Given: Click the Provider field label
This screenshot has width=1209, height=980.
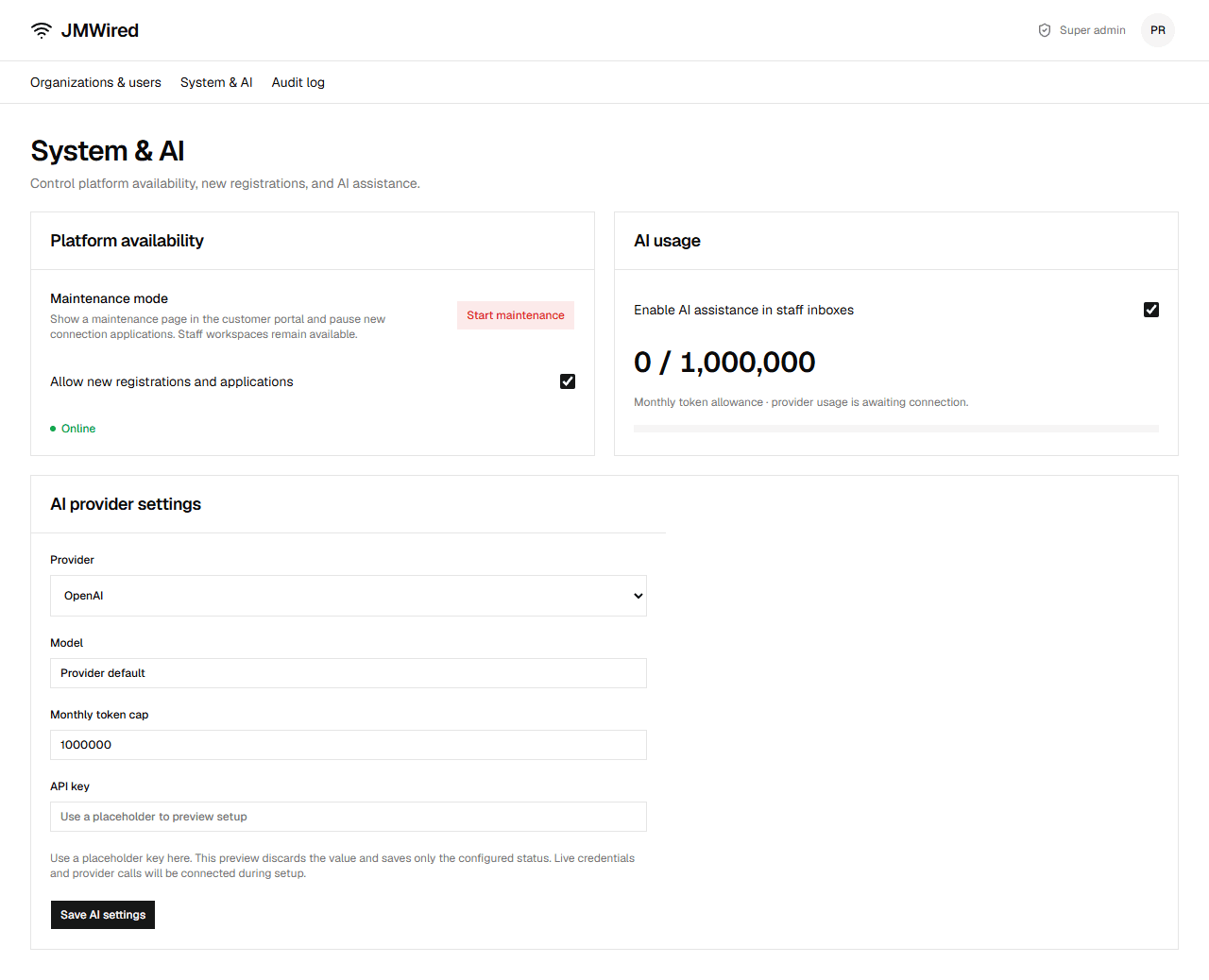Looking at the screenshot, I should pyautogui.click(x=72, y=560).
